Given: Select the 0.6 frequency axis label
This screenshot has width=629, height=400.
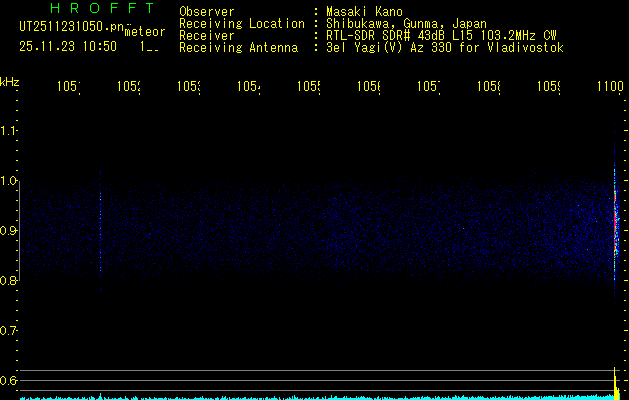Looking at the screenshot, I should coord(9,380).
